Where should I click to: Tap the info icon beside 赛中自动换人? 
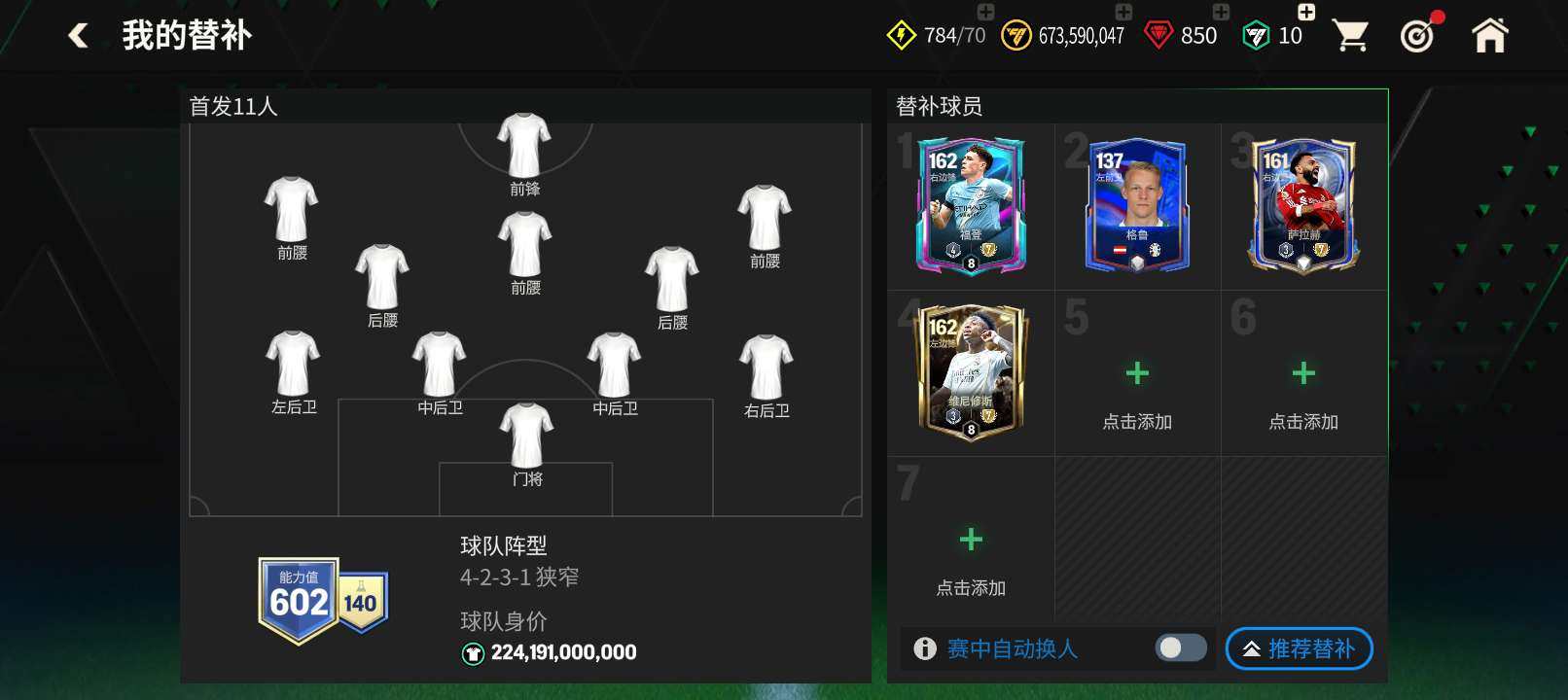925,648
